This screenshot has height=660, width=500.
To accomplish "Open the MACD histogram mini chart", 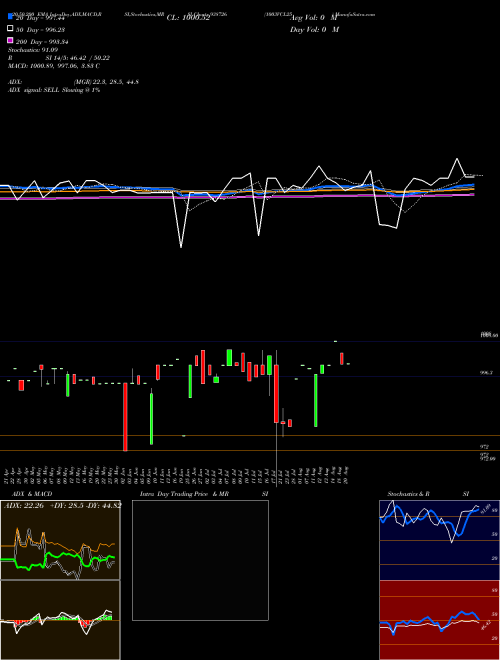I will click(x=60, y=620).
